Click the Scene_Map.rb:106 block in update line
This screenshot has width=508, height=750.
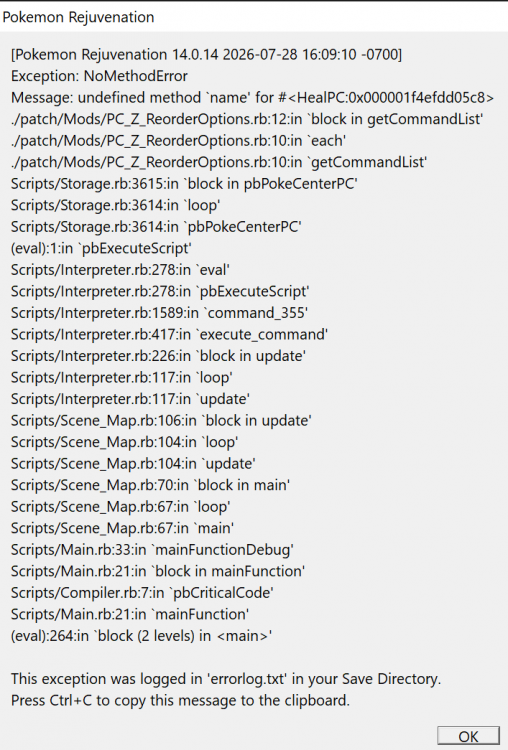pos(162,420)
